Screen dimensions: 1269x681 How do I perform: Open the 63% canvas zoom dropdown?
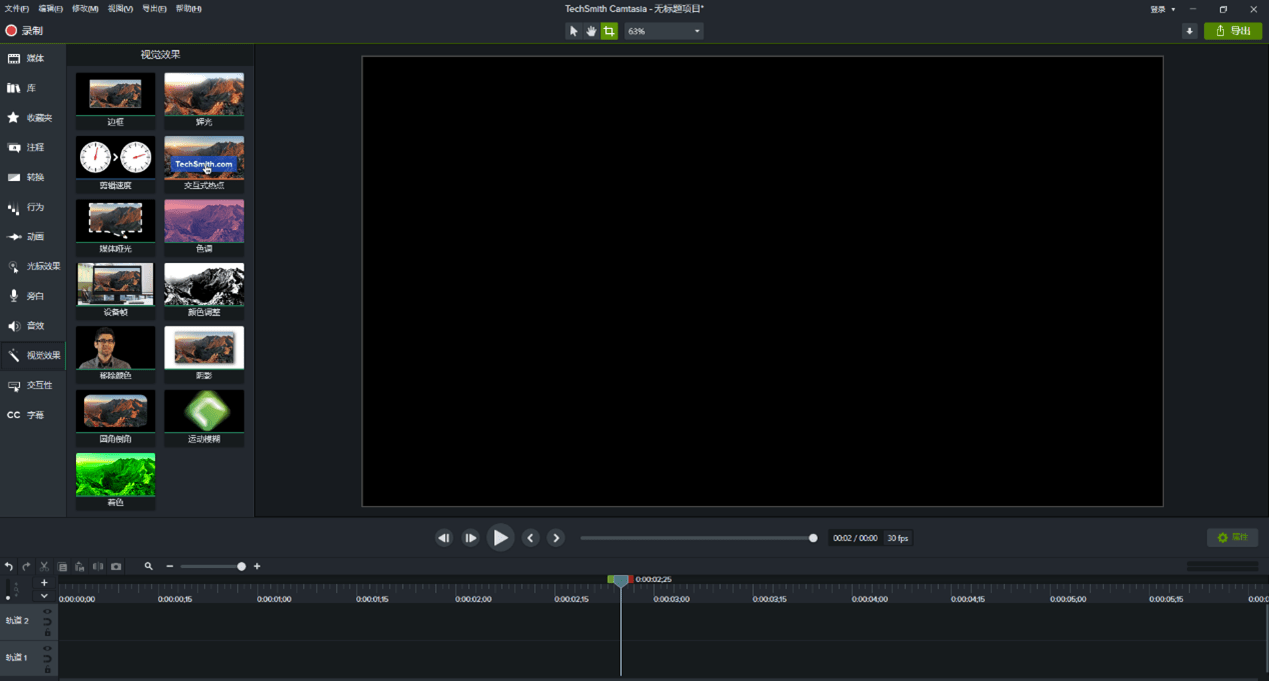pyautogui.click(x=664, y=31)
